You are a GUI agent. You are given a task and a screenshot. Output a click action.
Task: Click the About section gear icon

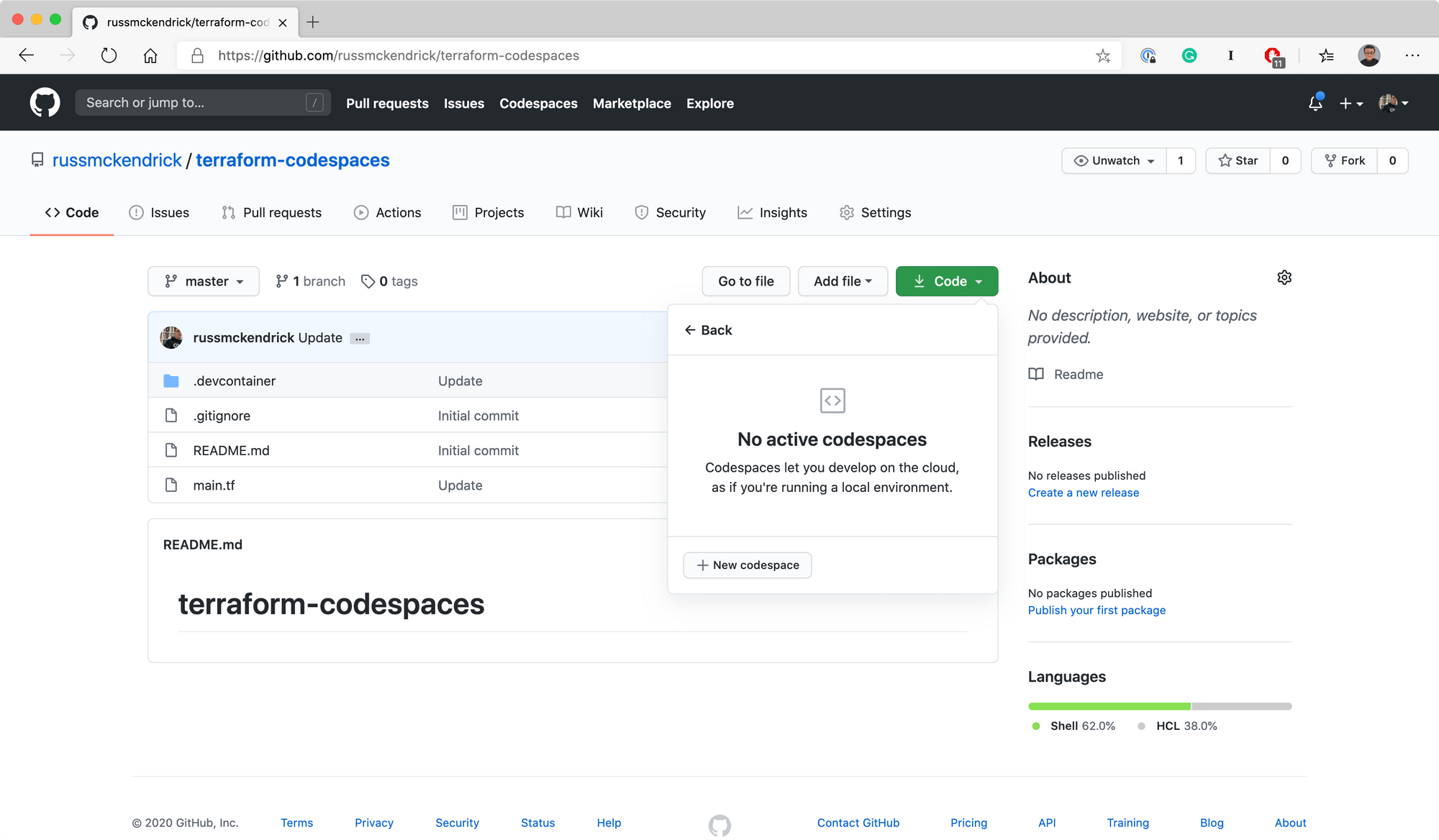1284,278
